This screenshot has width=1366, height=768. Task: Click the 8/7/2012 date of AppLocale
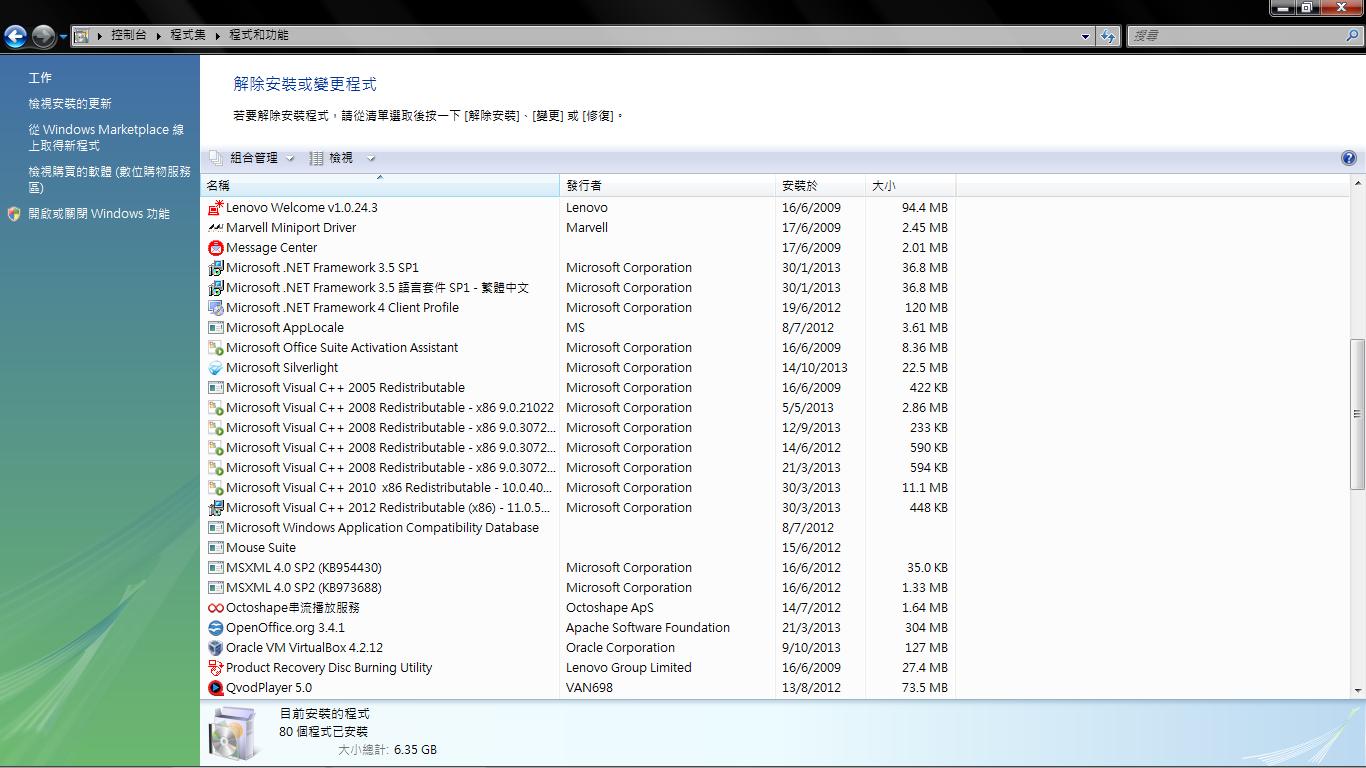tap(808, 328)
